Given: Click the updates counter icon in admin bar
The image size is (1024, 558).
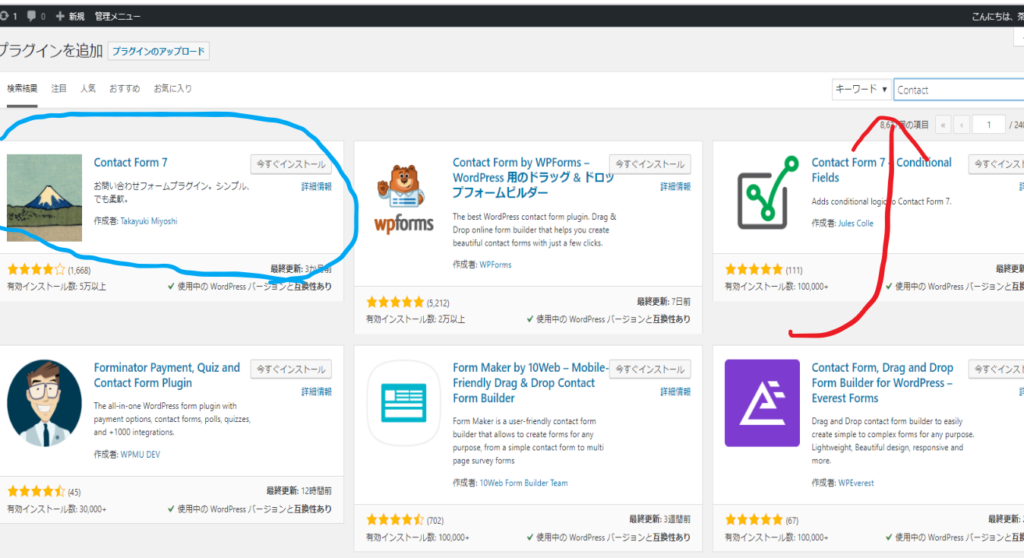Looking at the screenshot, I should point(8,16).
